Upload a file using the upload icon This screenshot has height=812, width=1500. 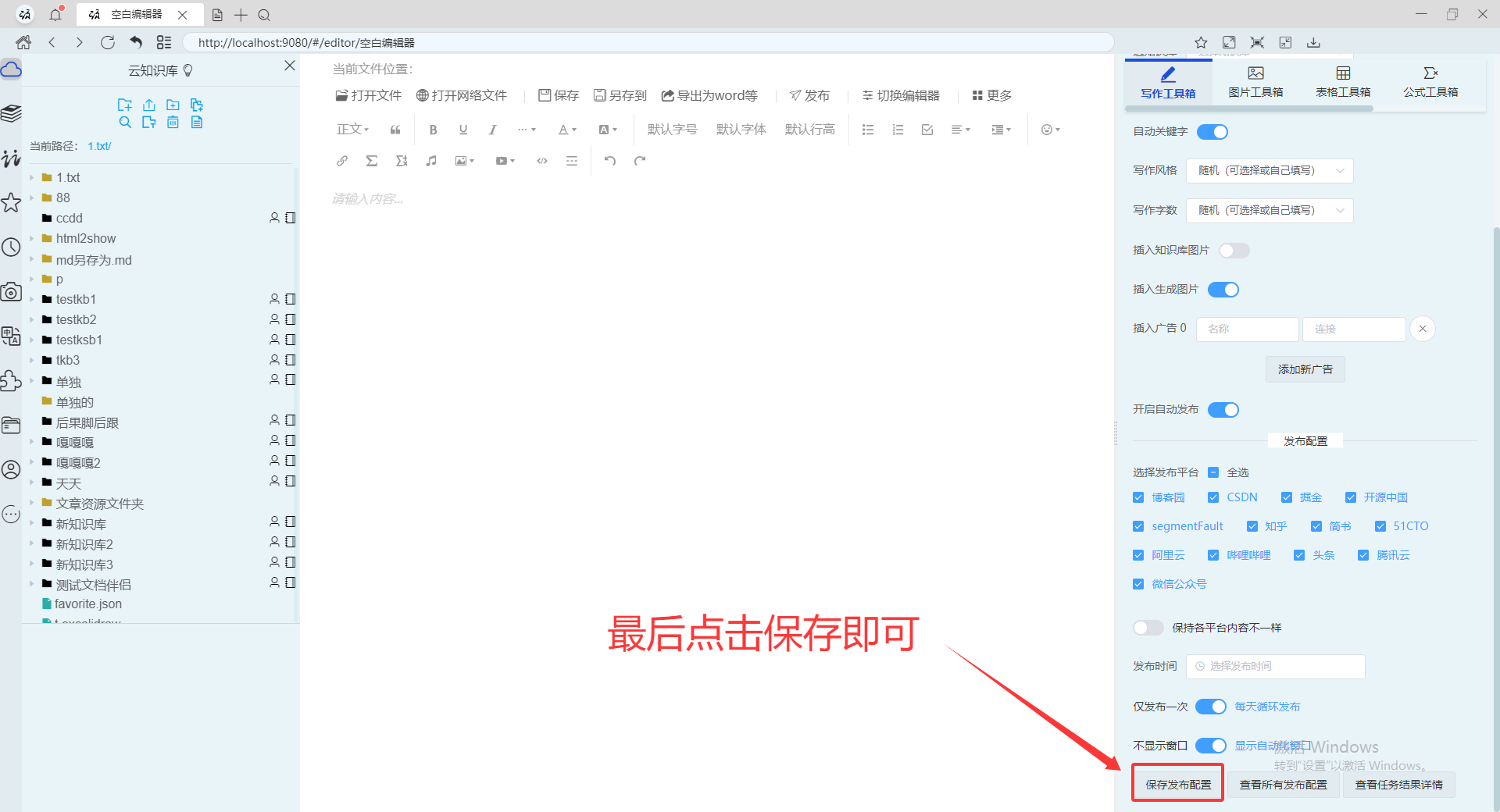pyautogui.click(x=148, y=104)
